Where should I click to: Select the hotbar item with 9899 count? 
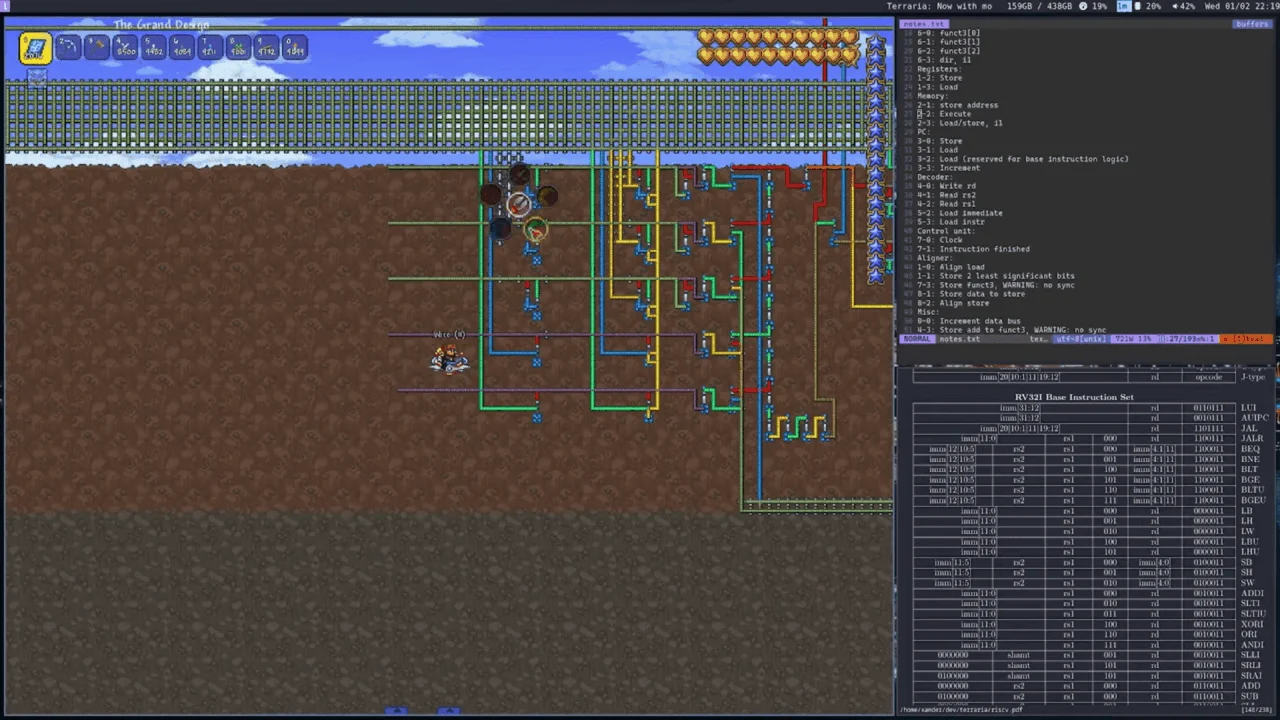coord(294,47)
